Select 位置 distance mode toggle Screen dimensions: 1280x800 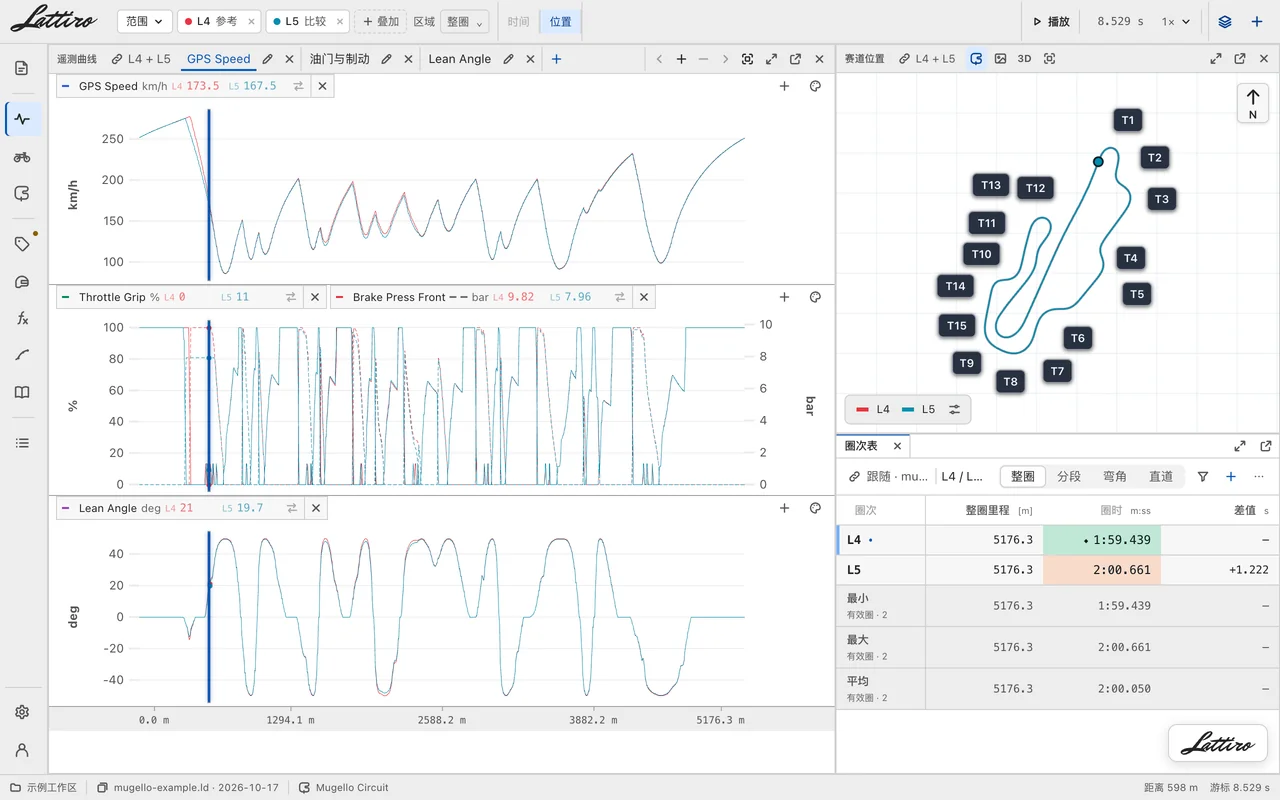click(x=560, y=21)
